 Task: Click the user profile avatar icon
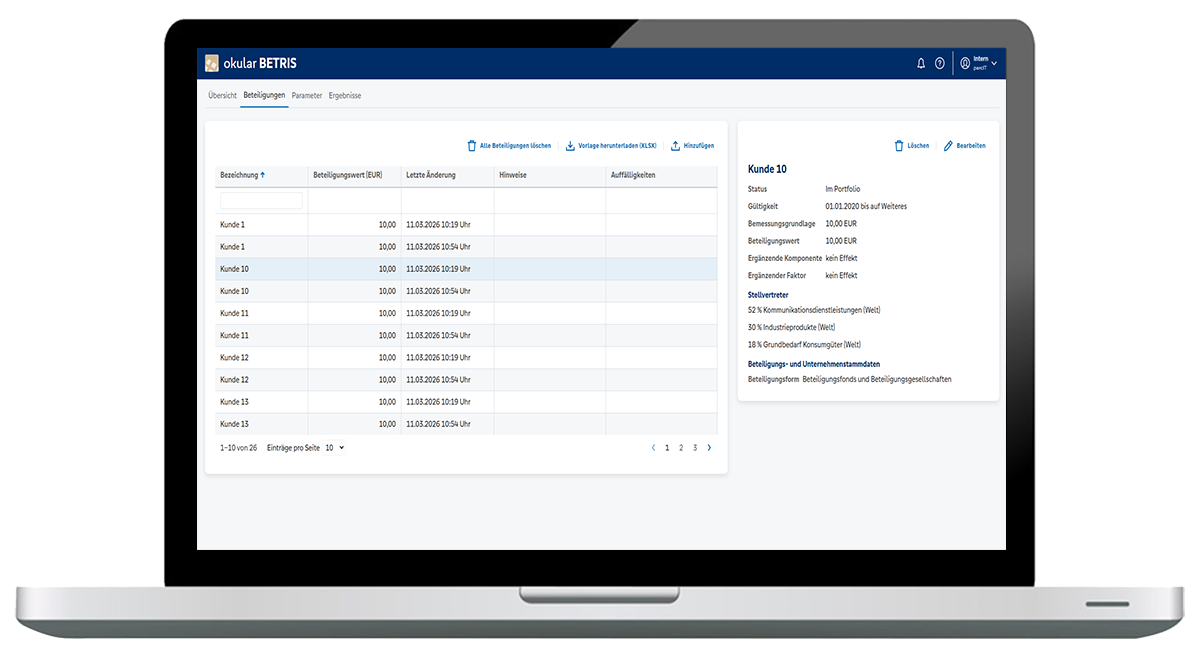tap(965, 63)
